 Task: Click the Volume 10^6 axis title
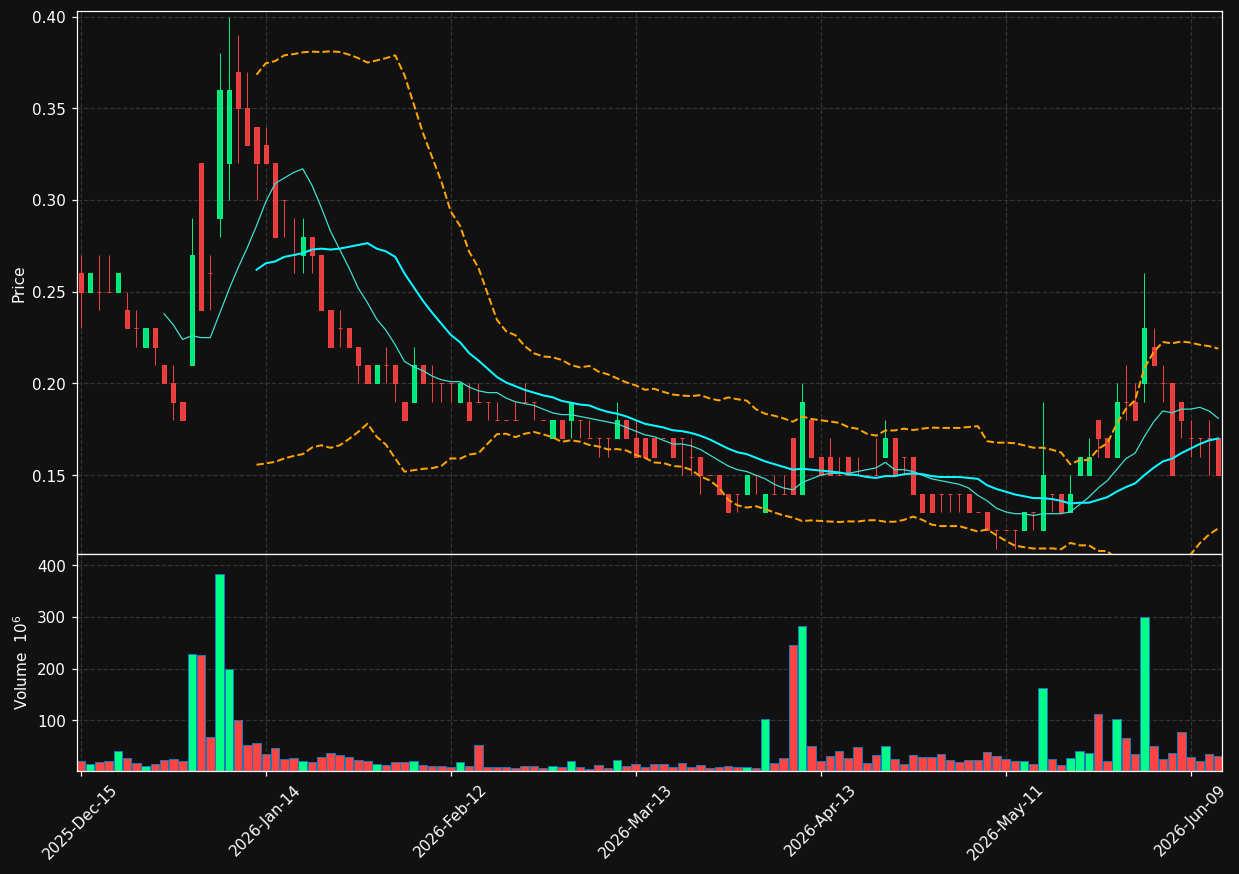tap(20, 662)
